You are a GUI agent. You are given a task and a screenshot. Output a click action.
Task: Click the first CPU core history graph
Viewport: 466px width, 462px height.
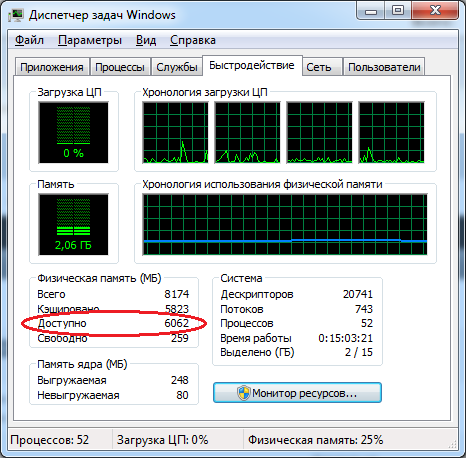coord(175,133)
